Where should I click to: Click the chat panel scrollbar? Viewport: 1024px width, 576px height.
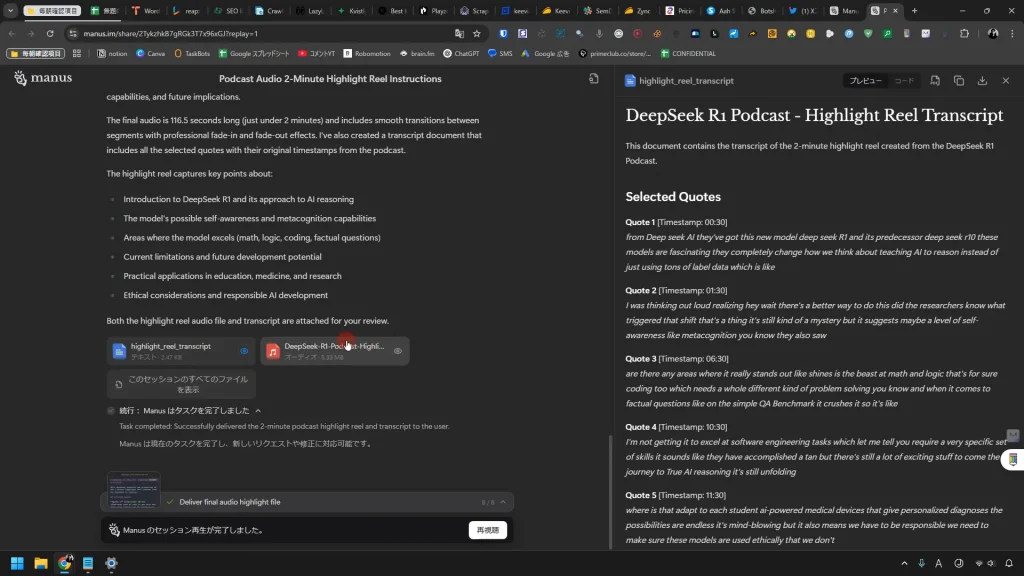coord(610,492)
